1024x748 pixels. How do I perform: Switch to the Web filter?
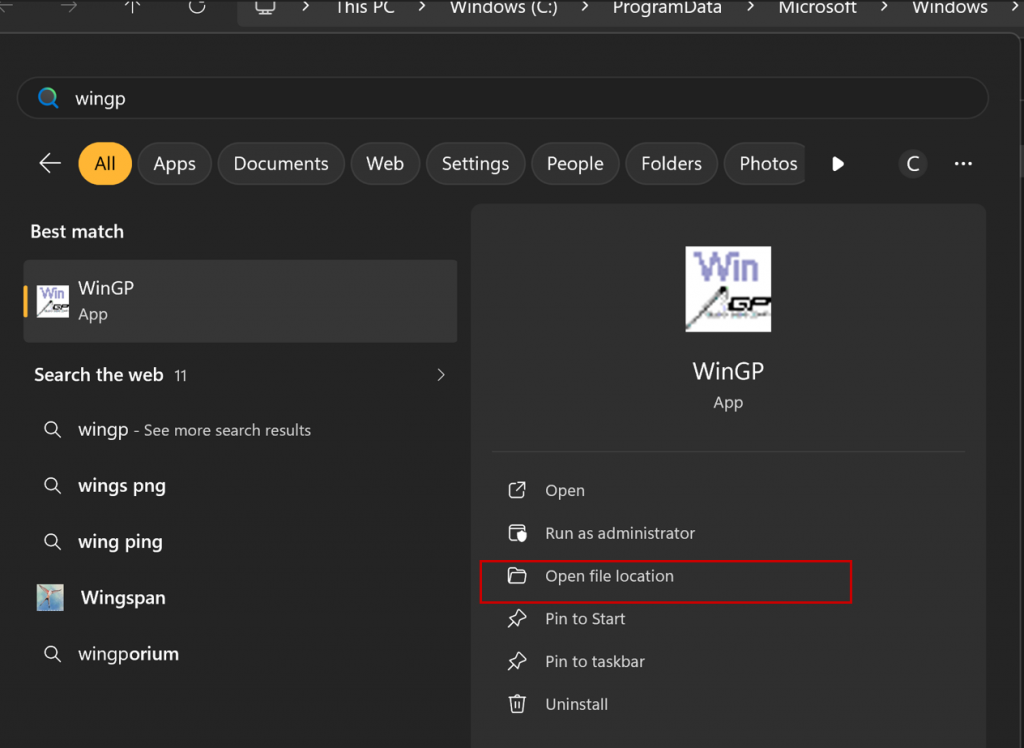pyautogui.click(x=385, y=164)
